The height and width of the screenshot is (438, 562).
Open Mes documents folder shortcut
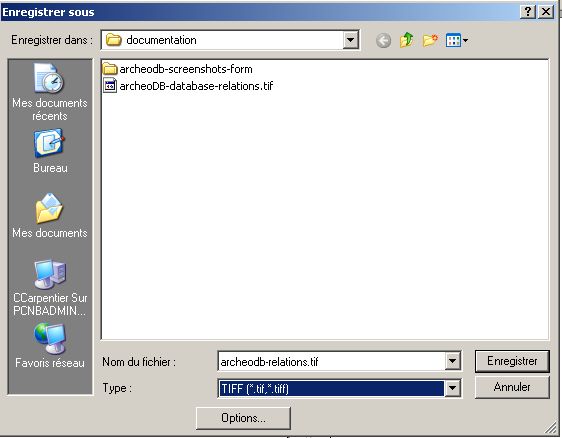point(49,216)
